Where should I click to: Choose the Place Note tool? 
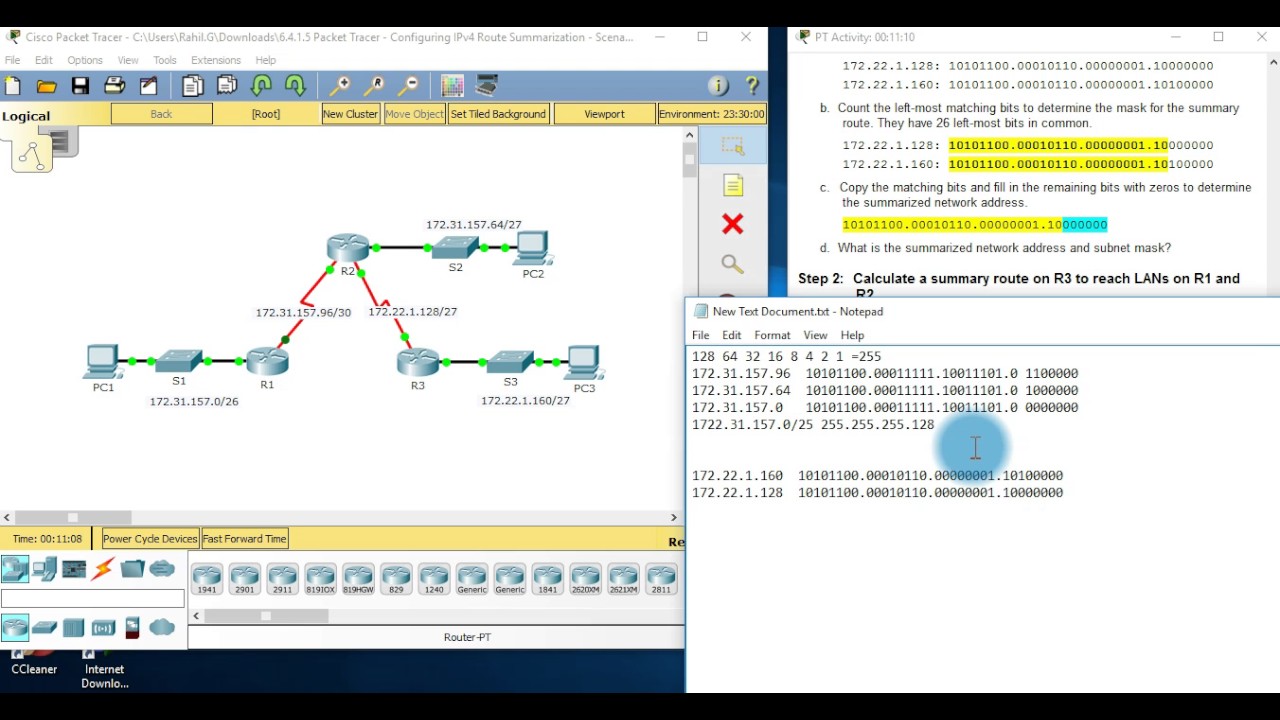[x=733, y=186]
